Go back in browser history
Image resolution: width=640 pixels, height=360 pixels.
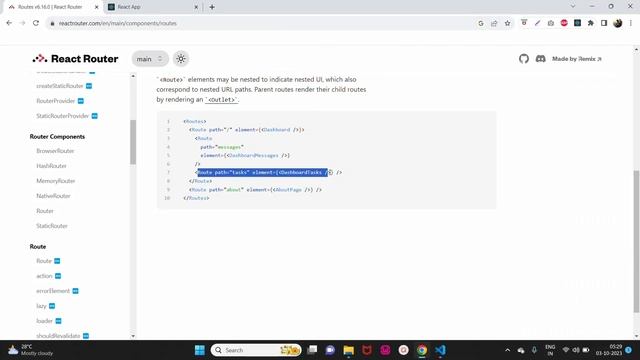point(9,23)
